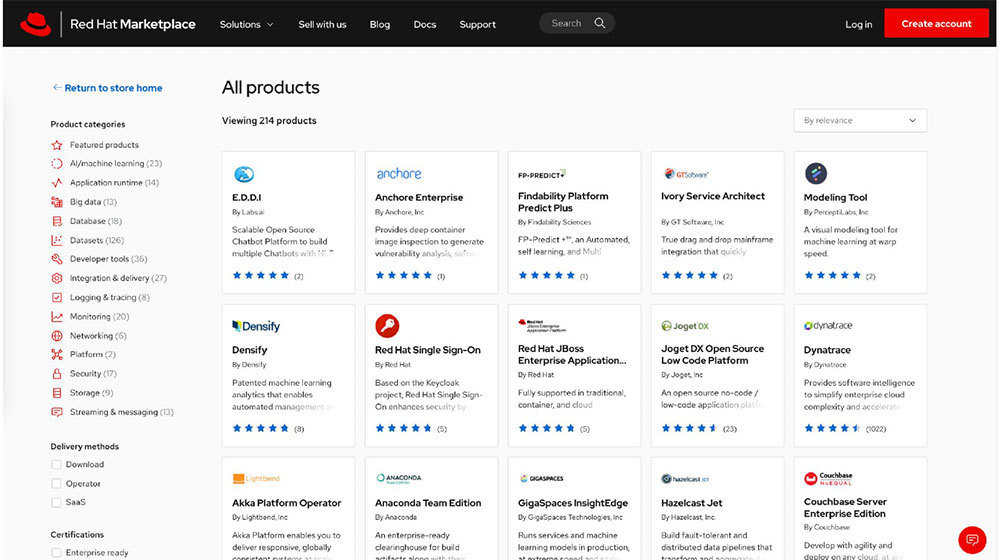Image resolution: width=1000 pixels, height=560 pixels.
Task: Click the search magnifier icon
Action: (x=600, y=23)
